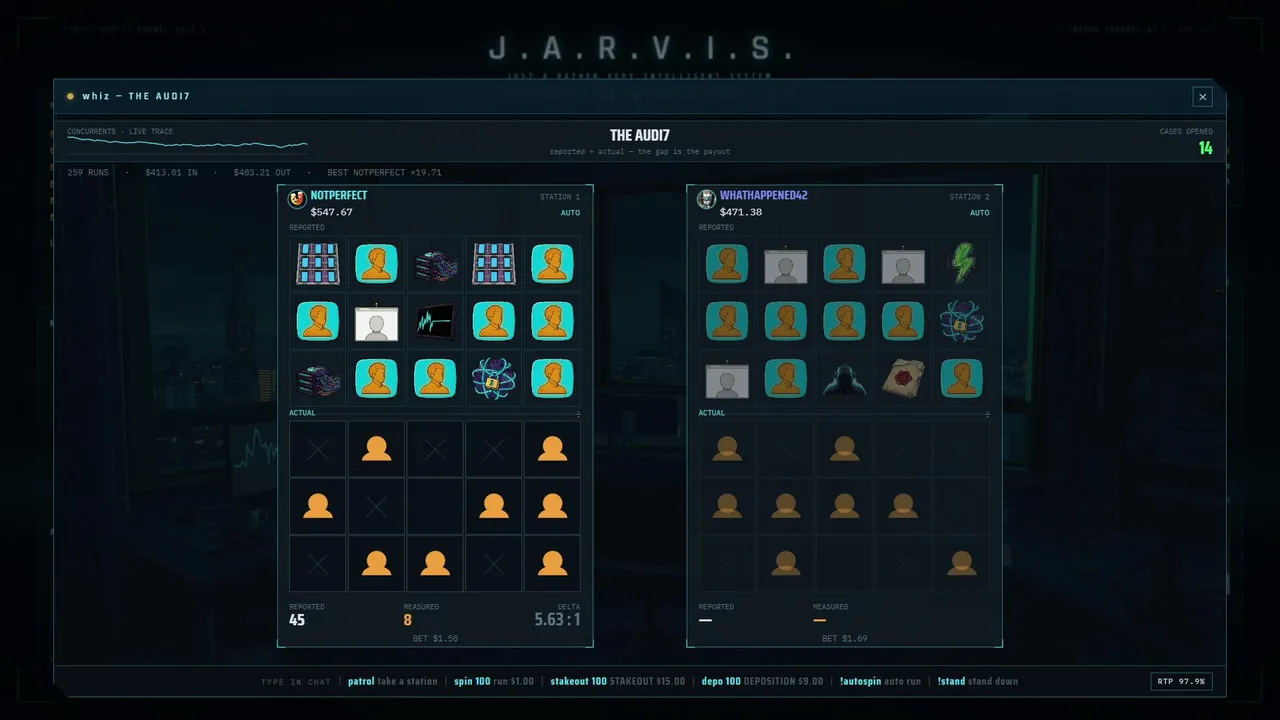Click NOTPERFECT's avatar at Station 1
The height and width of the screenshot is (720, 1280).
[x=297, y=199]
